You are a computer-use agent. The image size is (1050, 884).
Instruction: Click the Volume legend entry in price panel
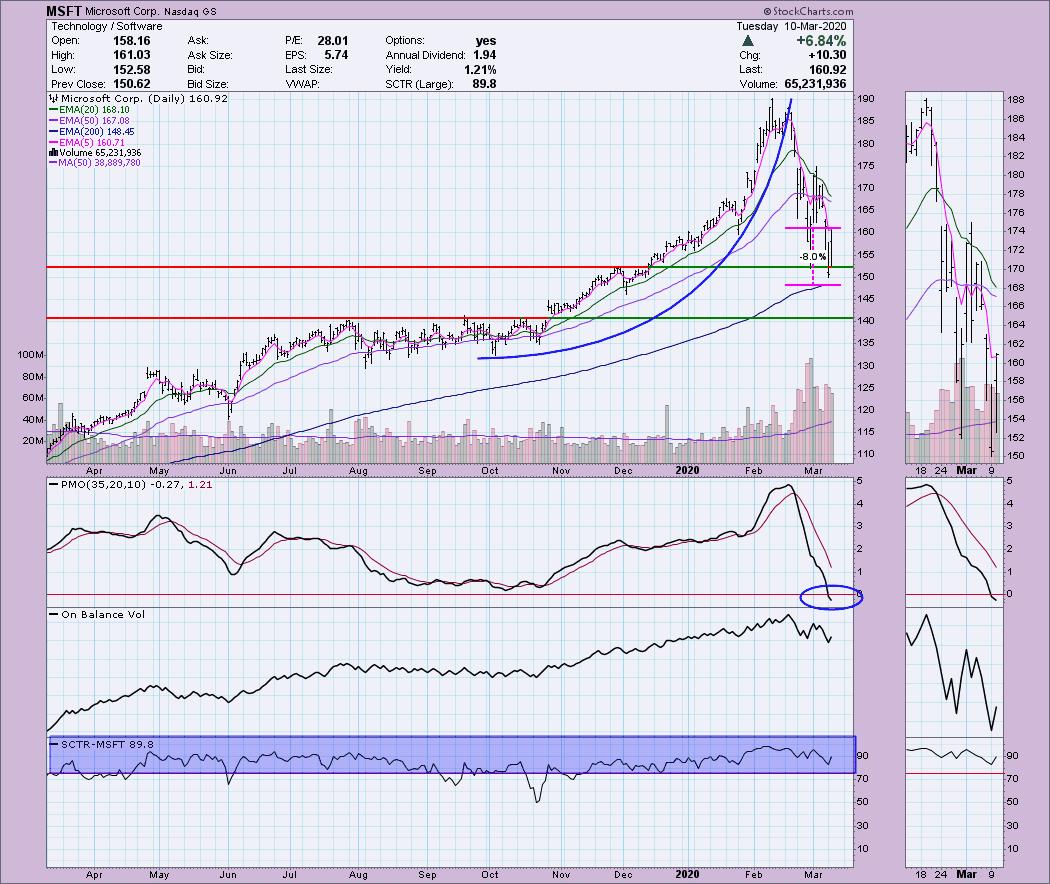coord(94,153)
